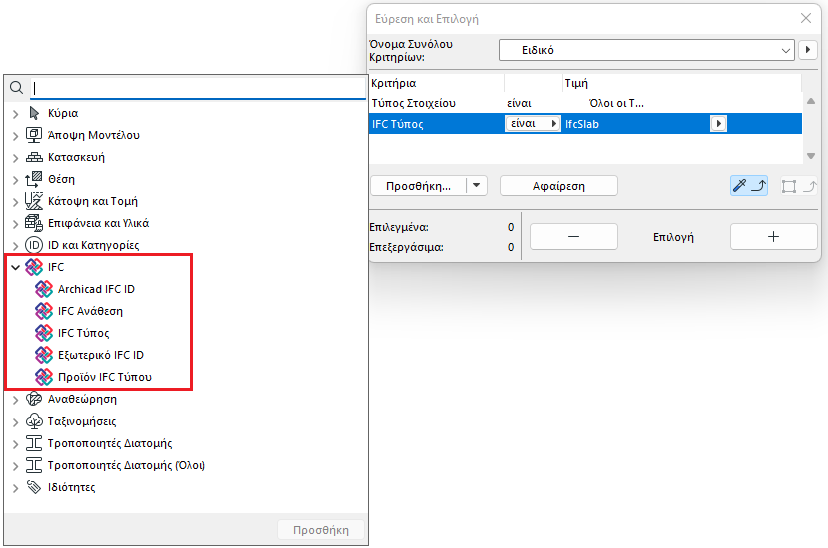828x548 pixels.
Task: Click the arrow icon beside the eyedropper
Action: click(x=758, y=185)
